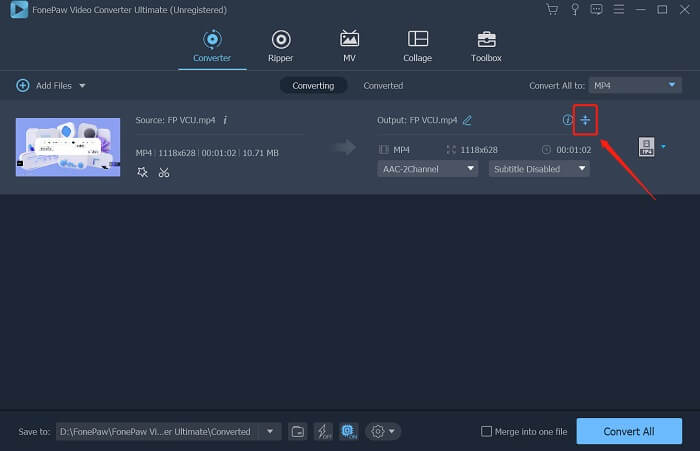This screenshot has height=451, width=700.
Task: Click the FonePaw app logo
Action: pos(19,10)
